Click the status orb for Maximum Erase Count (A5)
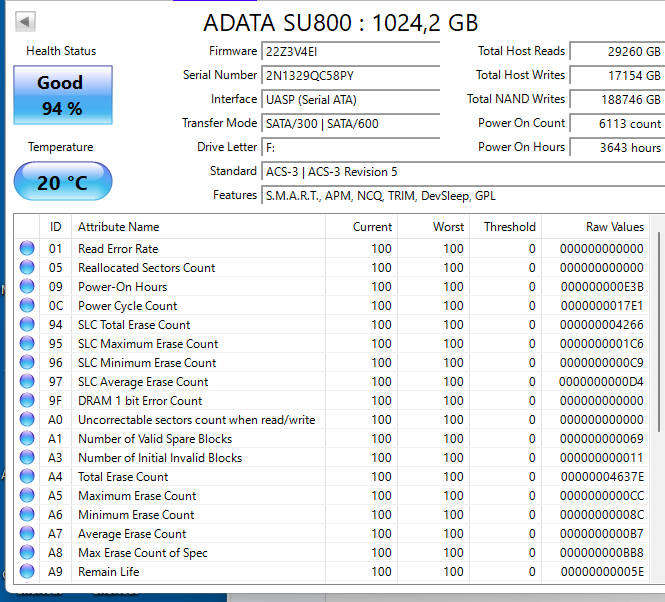Screen dimensions: 665x602 click(x=27, y=496)
